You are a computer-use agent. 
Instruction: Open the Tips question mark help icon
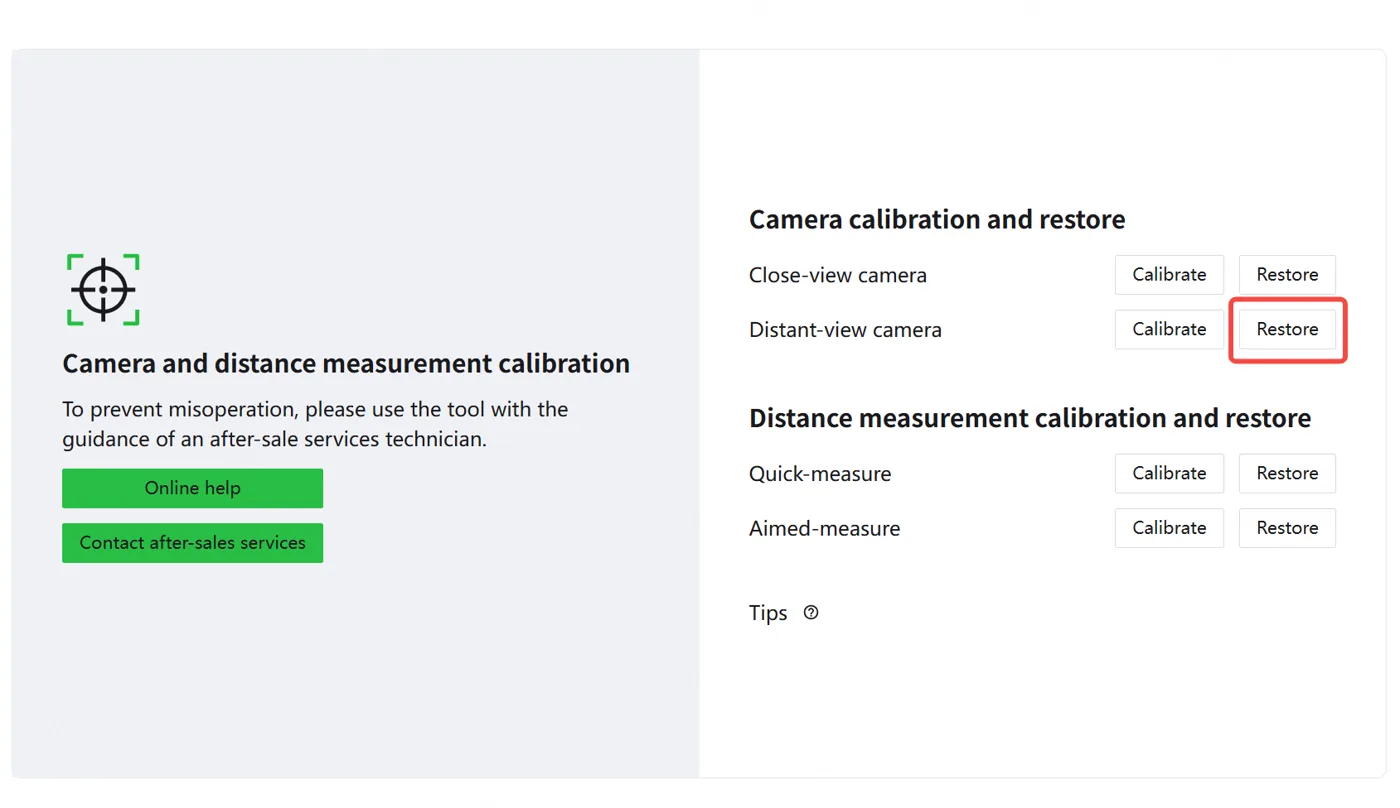[x=811, y=613]
